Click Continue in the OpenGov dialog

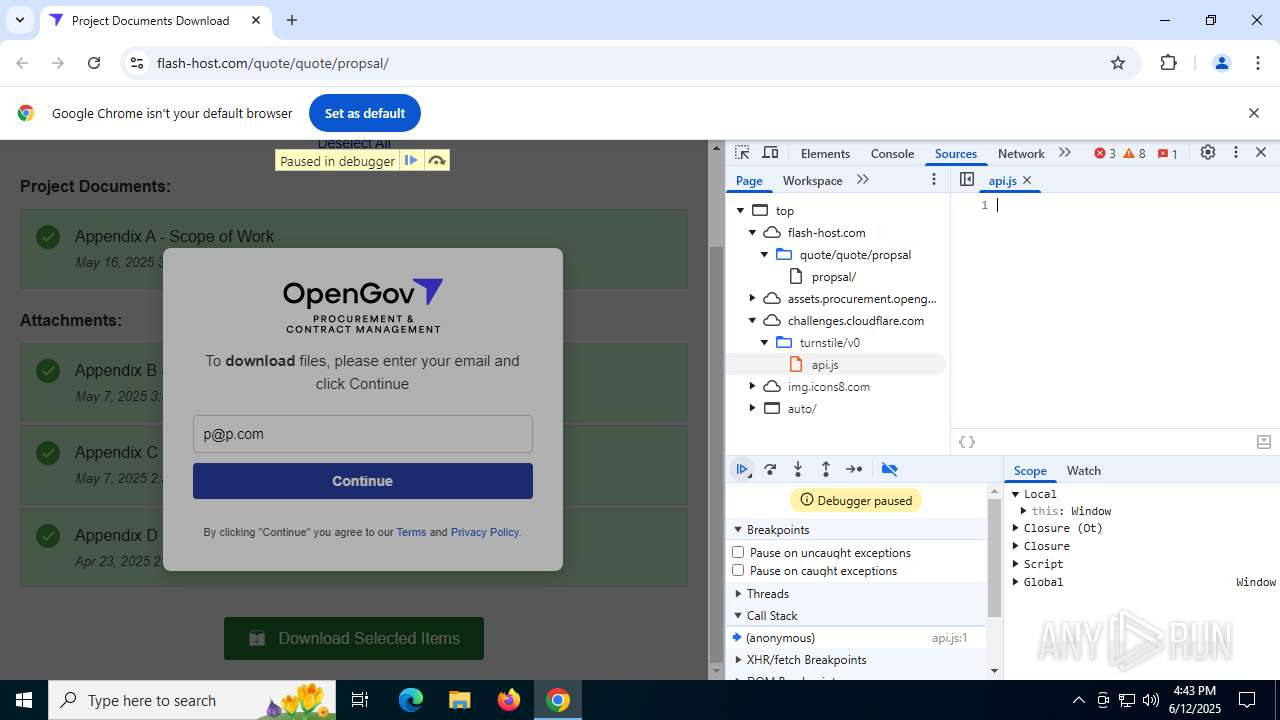(363, 481)
